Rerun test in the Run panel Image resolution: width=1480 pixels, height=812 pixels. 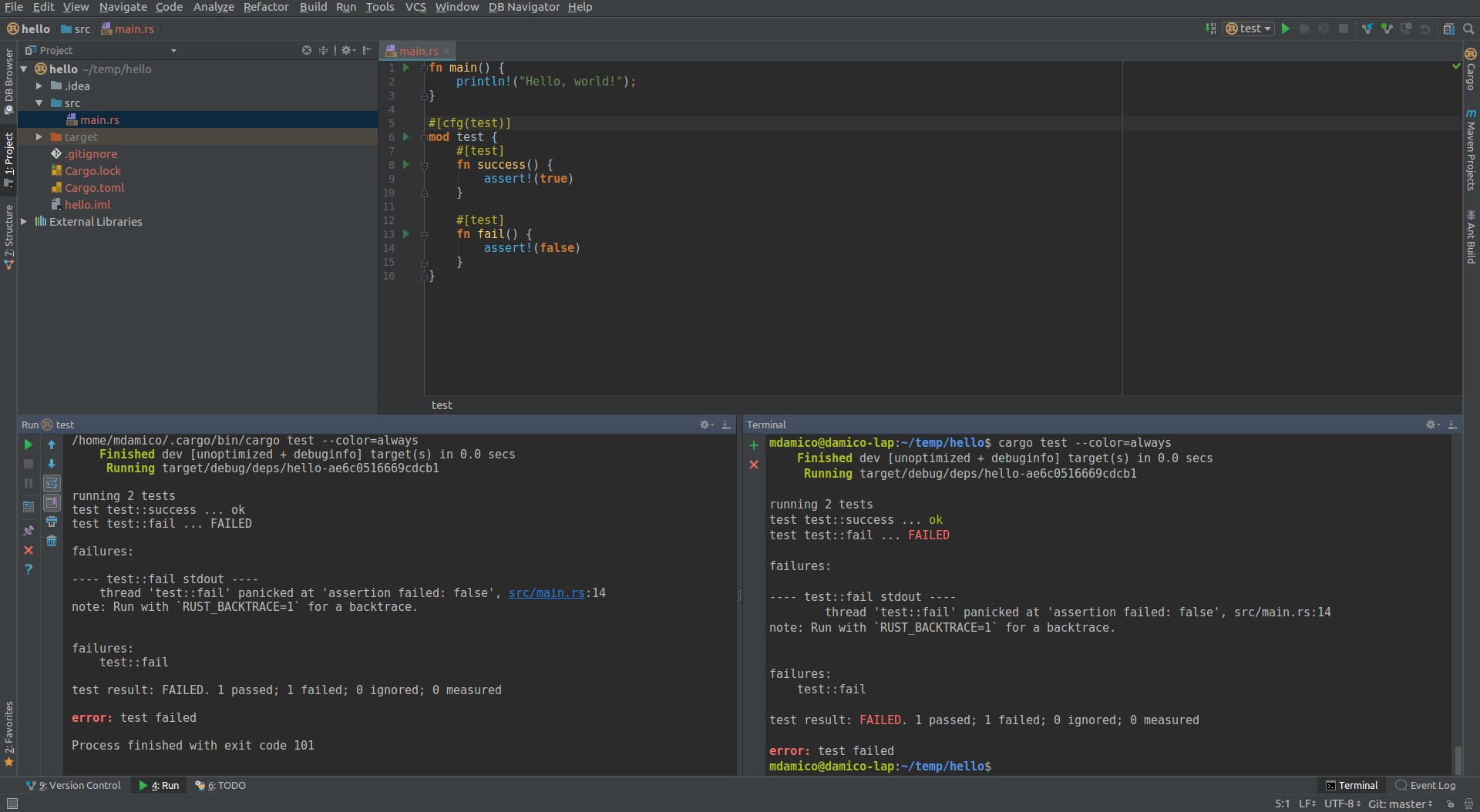tap(29, 445)
